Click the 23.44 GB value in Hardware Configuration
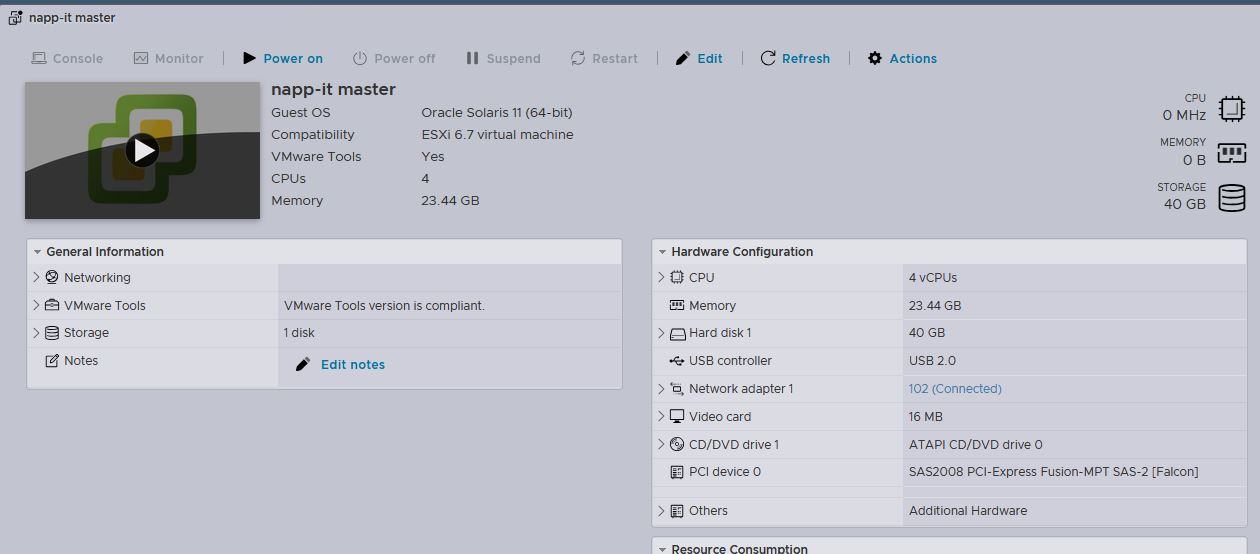This screenshot has width=1260, height=554. tap(935, 306)
